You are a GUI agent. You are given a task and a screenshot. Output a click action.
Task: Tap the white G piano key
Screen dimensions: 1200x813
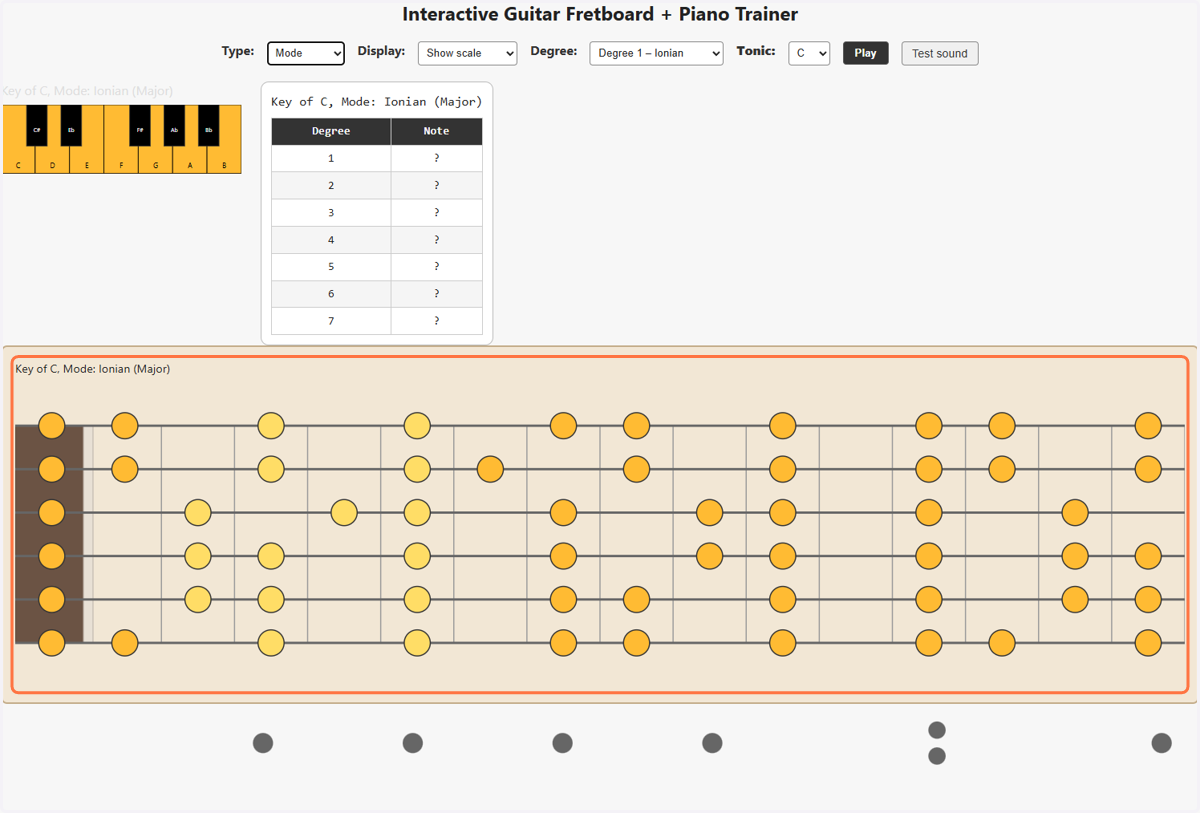[x=155, y=160]
